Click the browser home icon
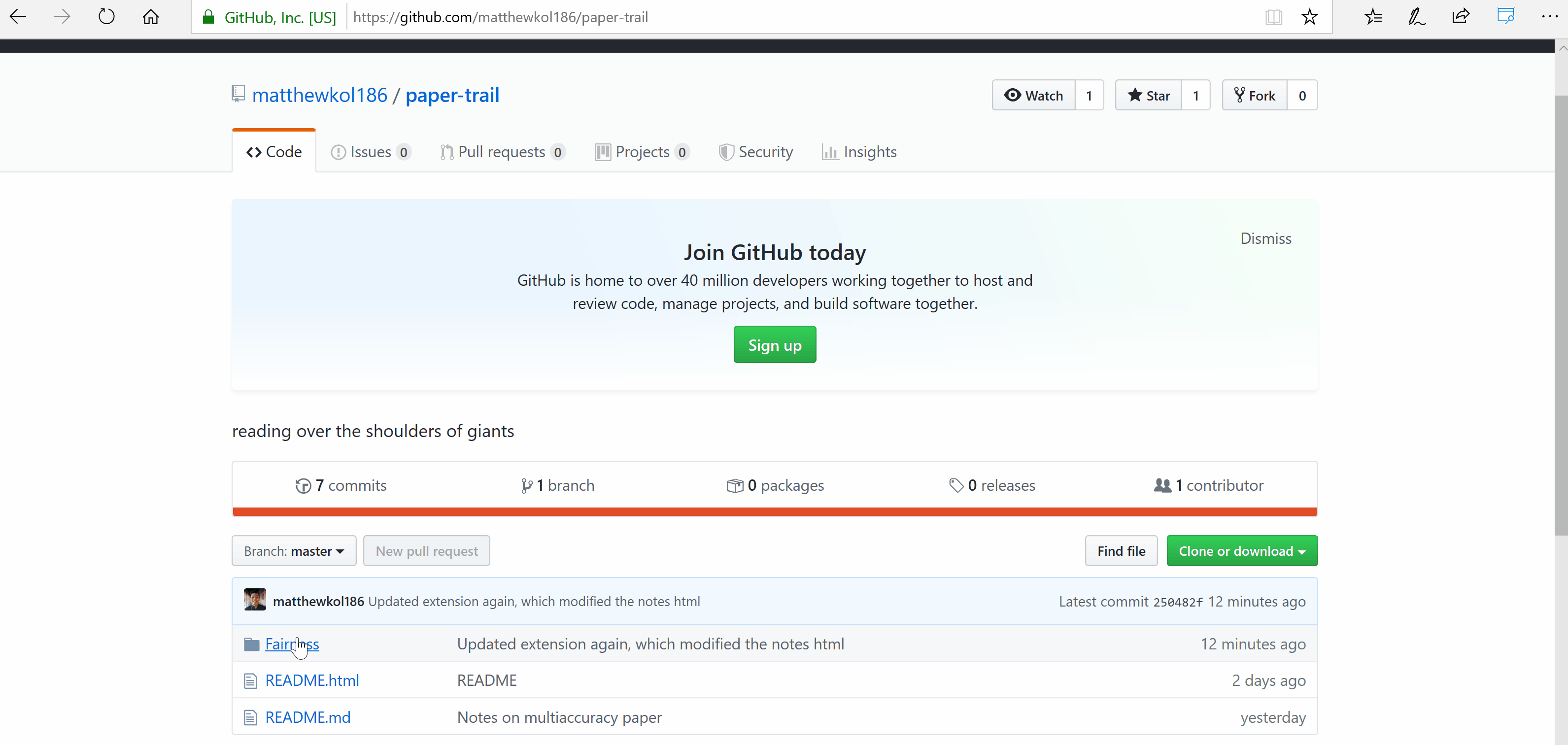Viewport: 1568px width, 745px height. pos(150,16)
